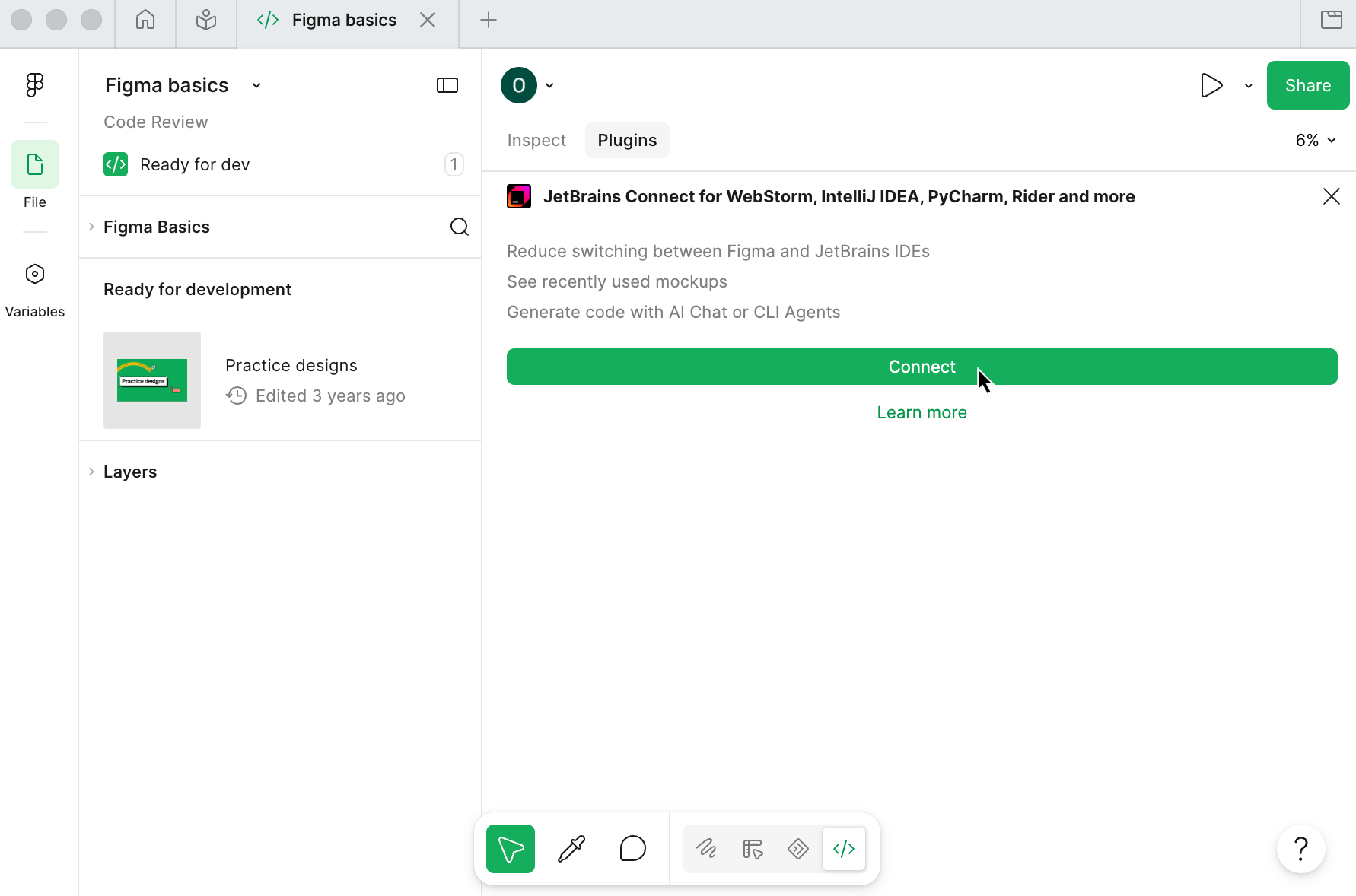Open the Home tab icon
Screen dimensions: 1356x896
pos(145,20)
